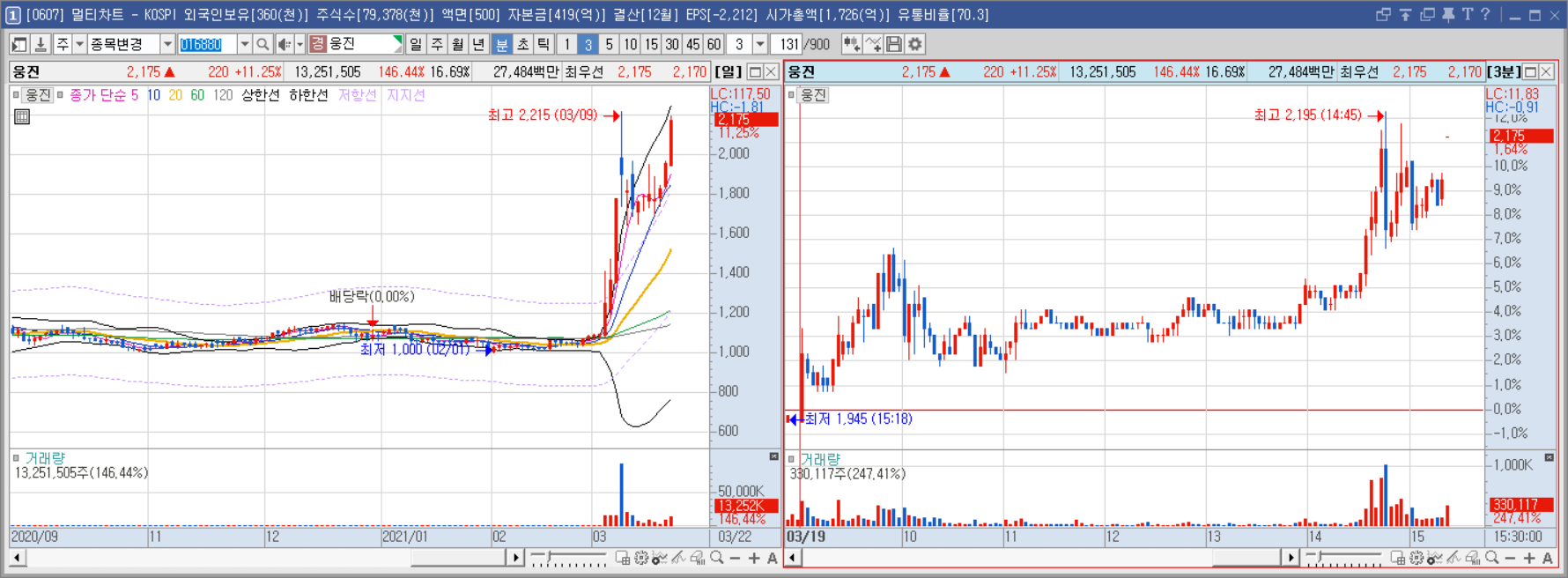This screenshot has height=578, width=1568.
Task: Click the save chart floppy icon
Action: 894,44
